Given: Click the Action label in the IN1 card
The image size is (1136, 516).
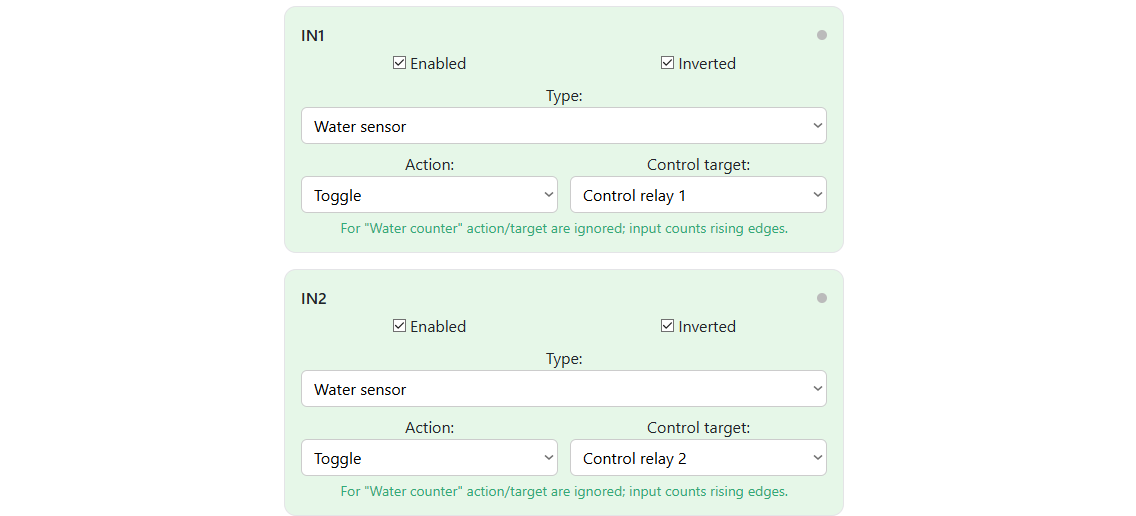Looking at the screenshot, I should (430, 165).
